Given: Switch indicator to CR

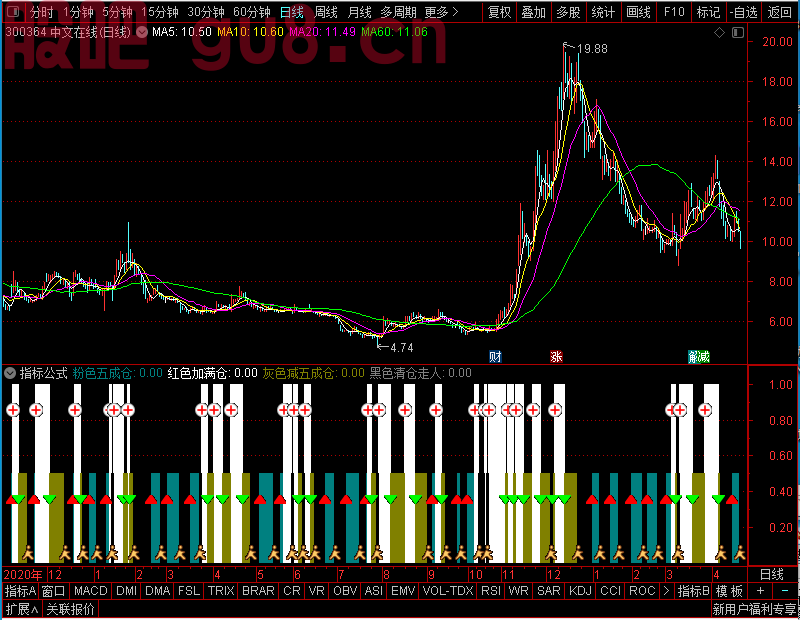Looking at the screenshot, I should pyautogui.click(x=292, y=591).
